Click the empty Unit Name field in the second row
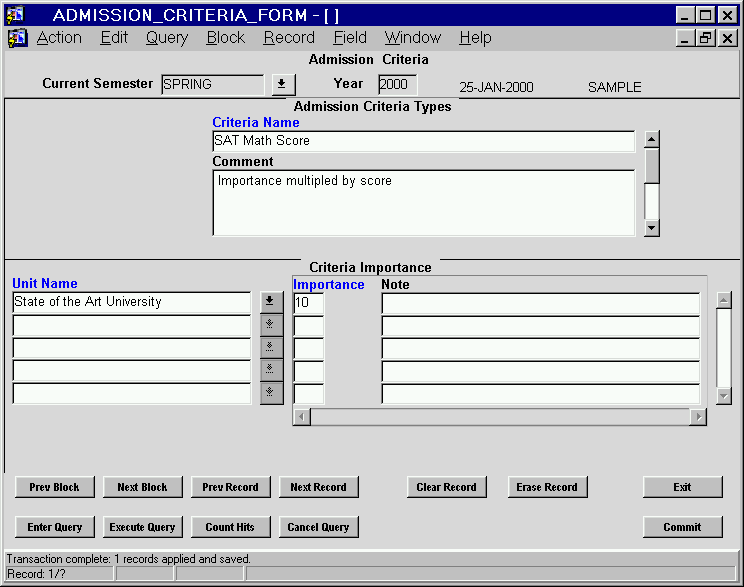This screenshot has height=587, width=744. (131, 325)
